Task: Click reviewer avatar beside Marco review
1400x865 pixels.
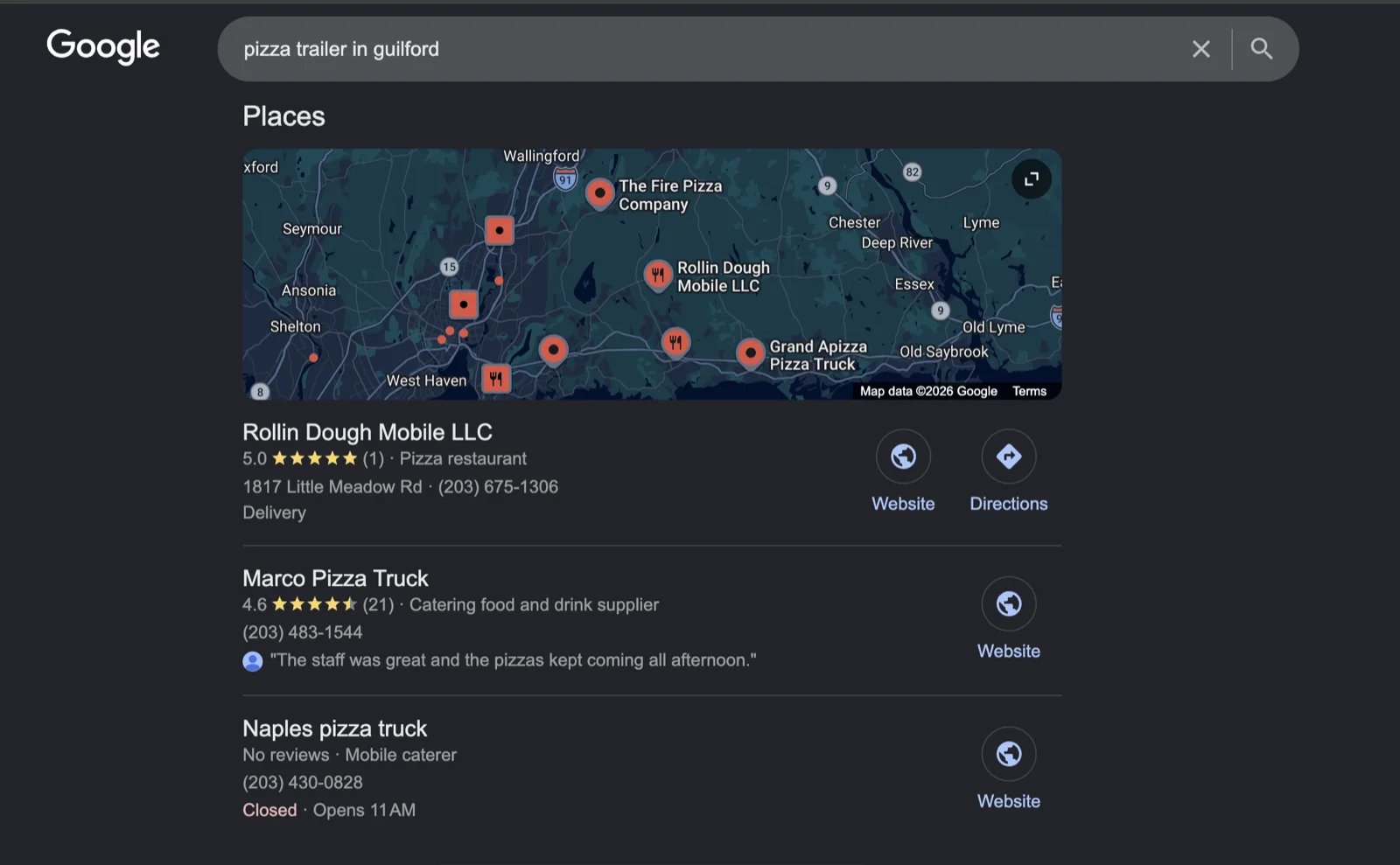Action: click(x=253, y=661)
